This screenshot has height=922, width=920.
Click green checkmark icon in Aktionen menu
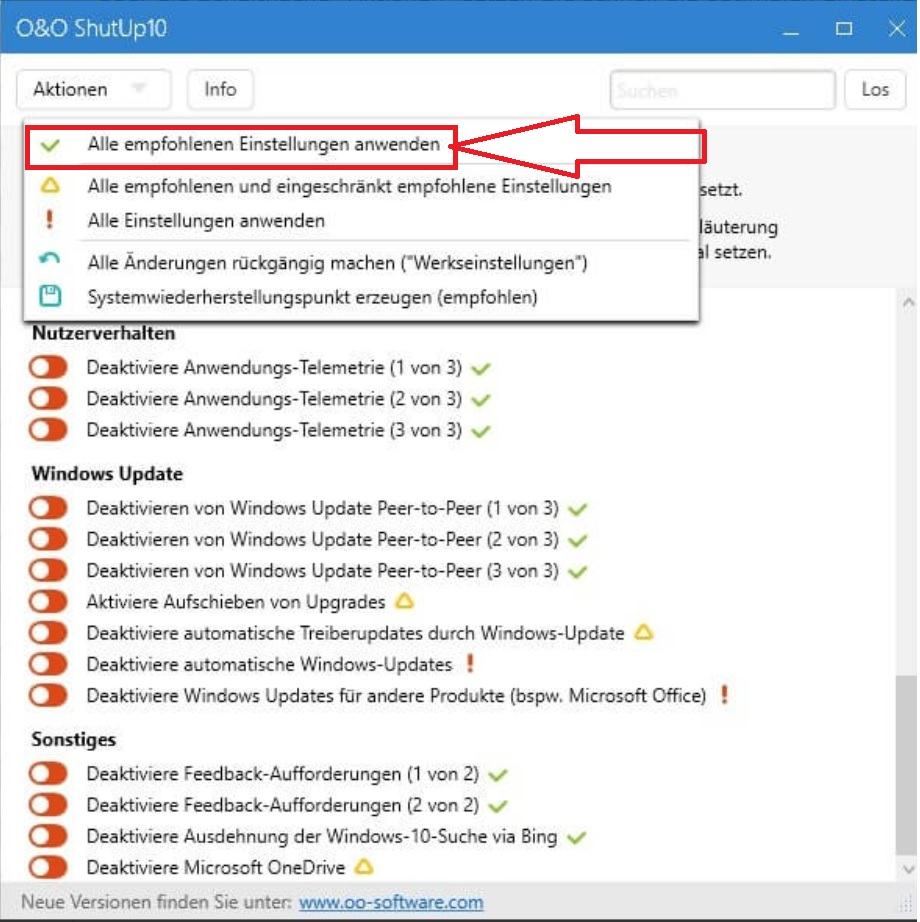(x=51, y=144)
